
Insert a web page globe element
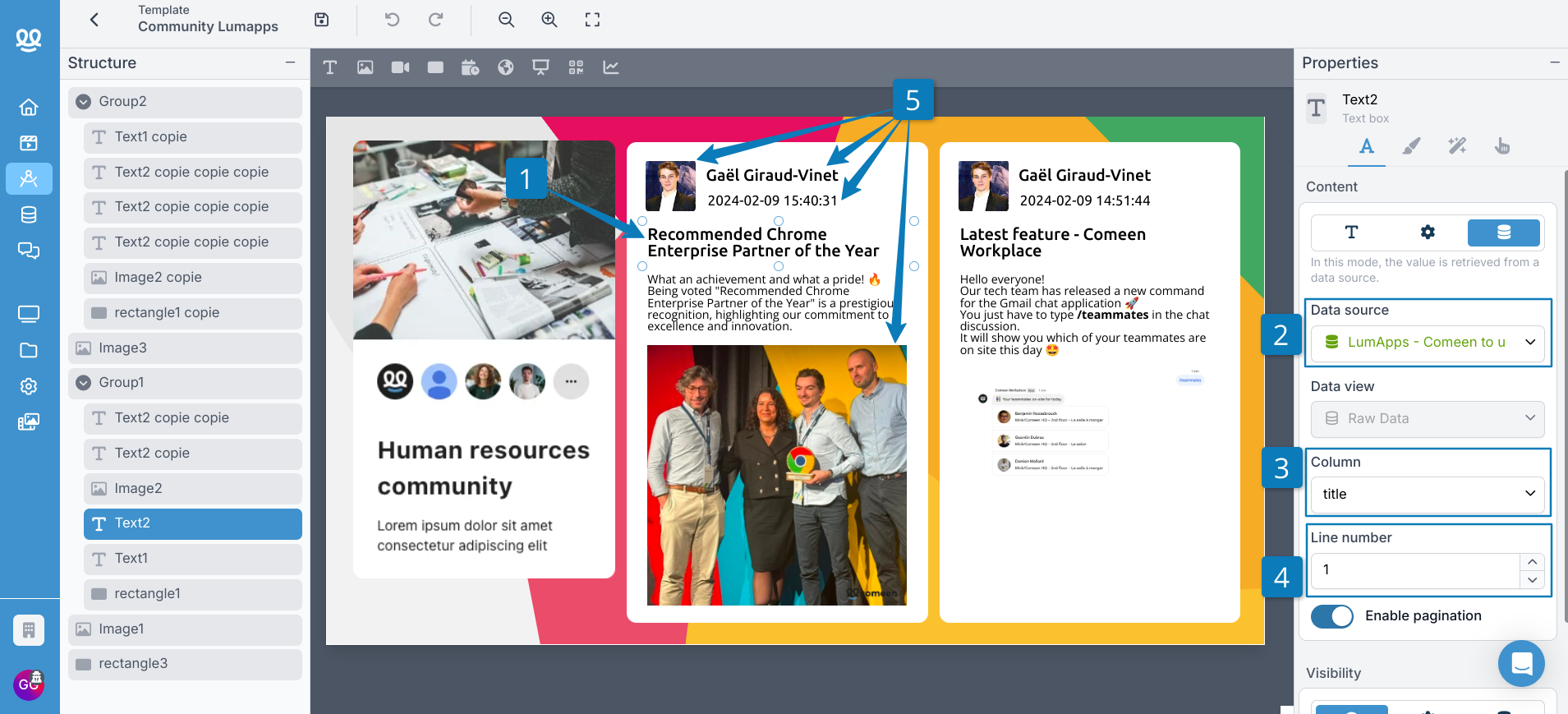pyautogui.click(x=506, y=67)
